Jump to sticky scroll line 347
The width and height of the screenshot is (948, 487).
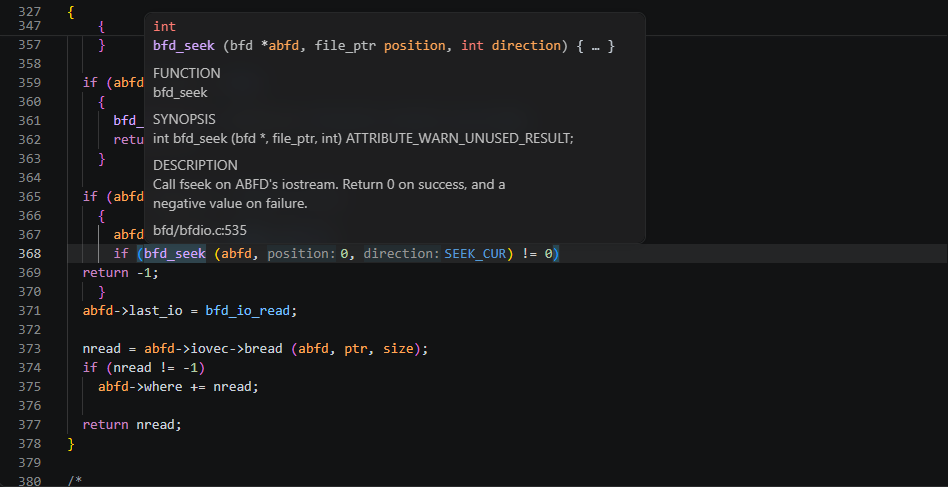coord(30,25)
